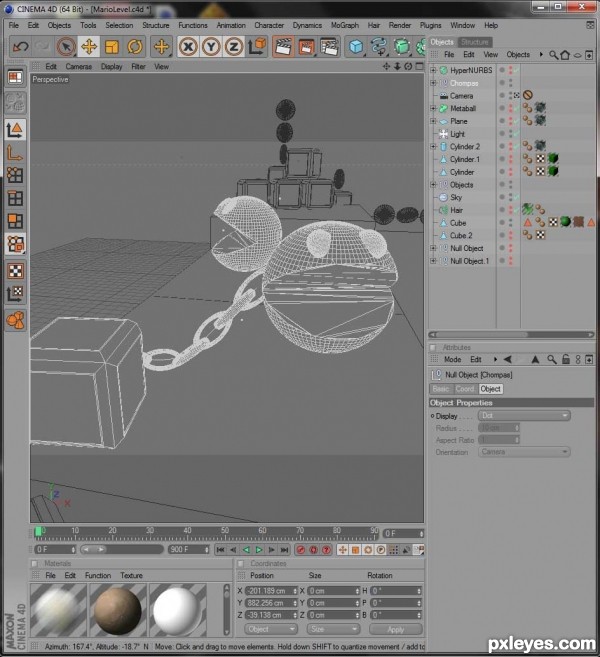This screenshot has width=600, height=657.
Task: Open the Character menu
Action: pyautogui.click(x=269, y=26)
